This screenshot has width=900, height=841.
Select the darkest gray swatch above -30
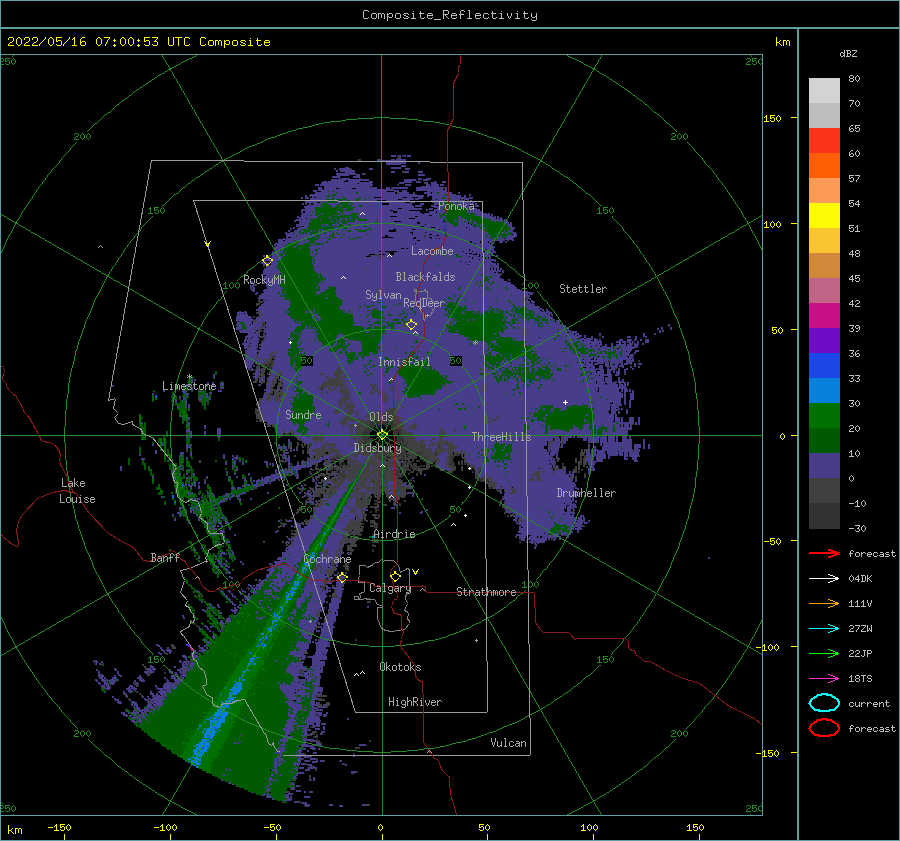[x=824, y=516]
